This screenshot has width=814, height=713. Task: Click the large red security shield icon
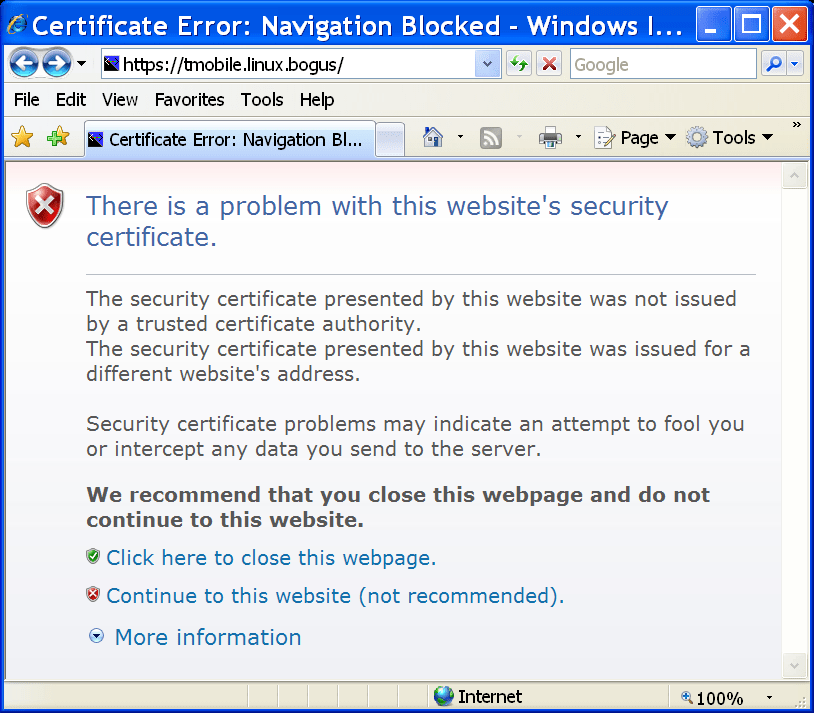[x=45, y=205]
